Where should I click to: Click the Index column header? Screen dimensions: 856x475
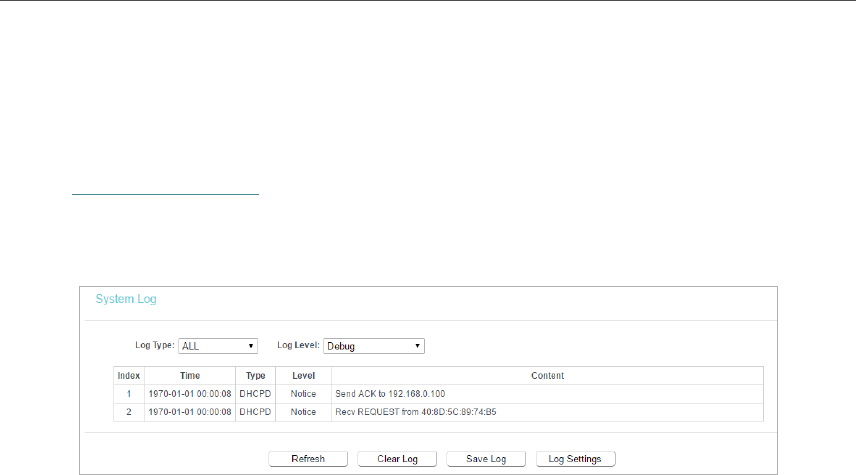(129, 376)
